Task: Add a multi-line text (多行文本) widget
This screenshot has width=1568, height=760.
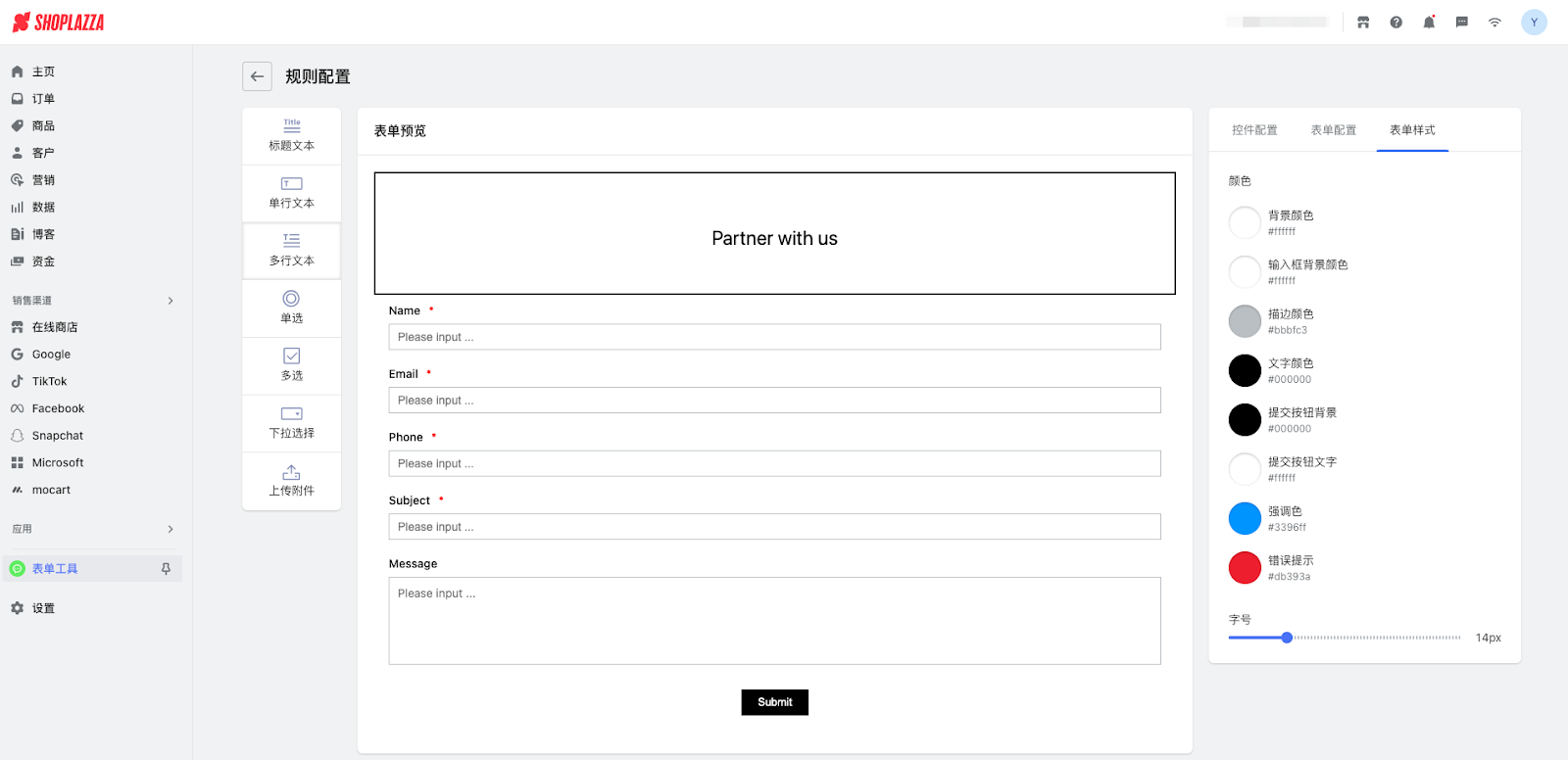Action: coord(291,251)
